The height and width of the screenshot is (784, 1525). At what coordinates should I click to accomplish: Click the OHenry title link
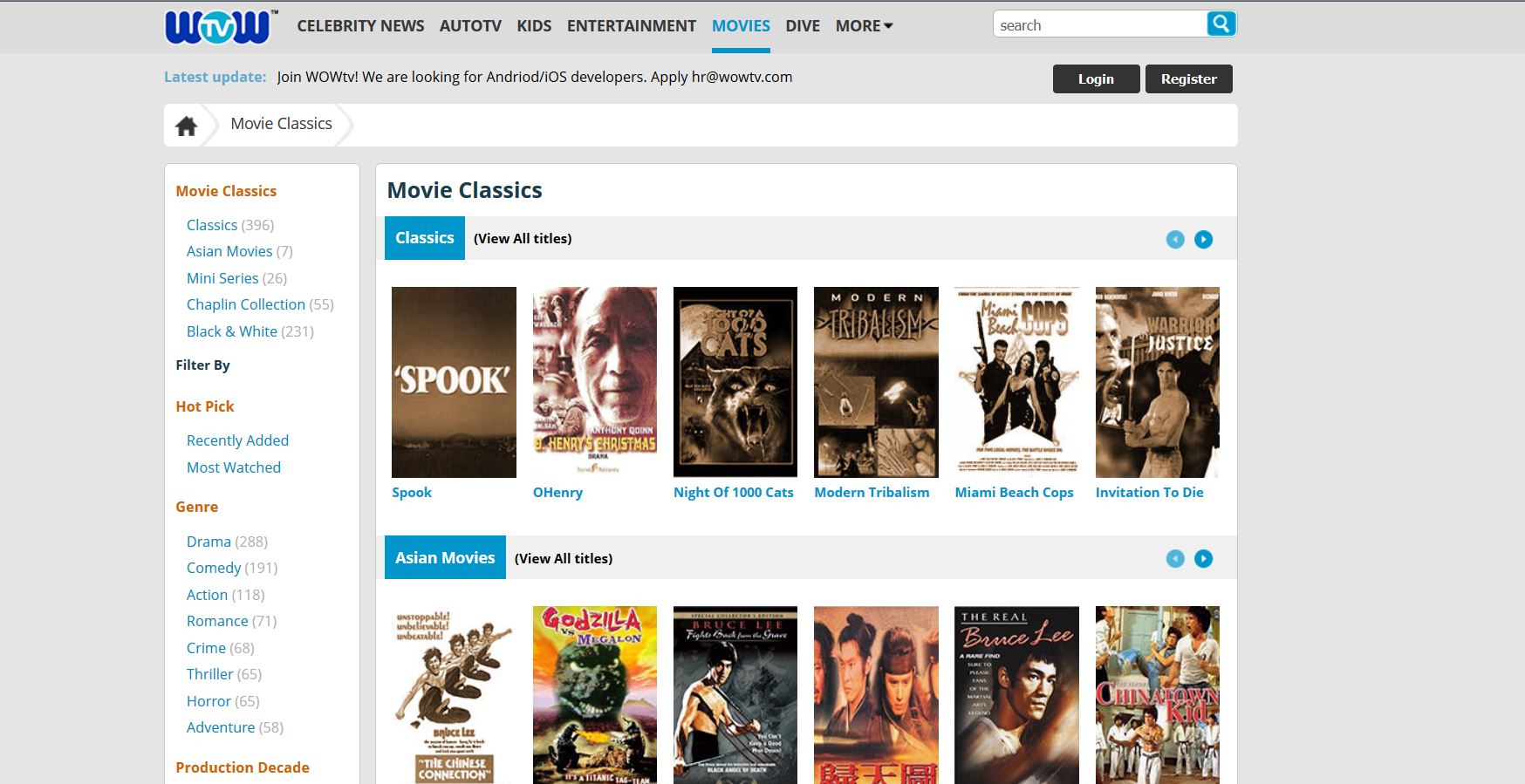click(557, 493)
